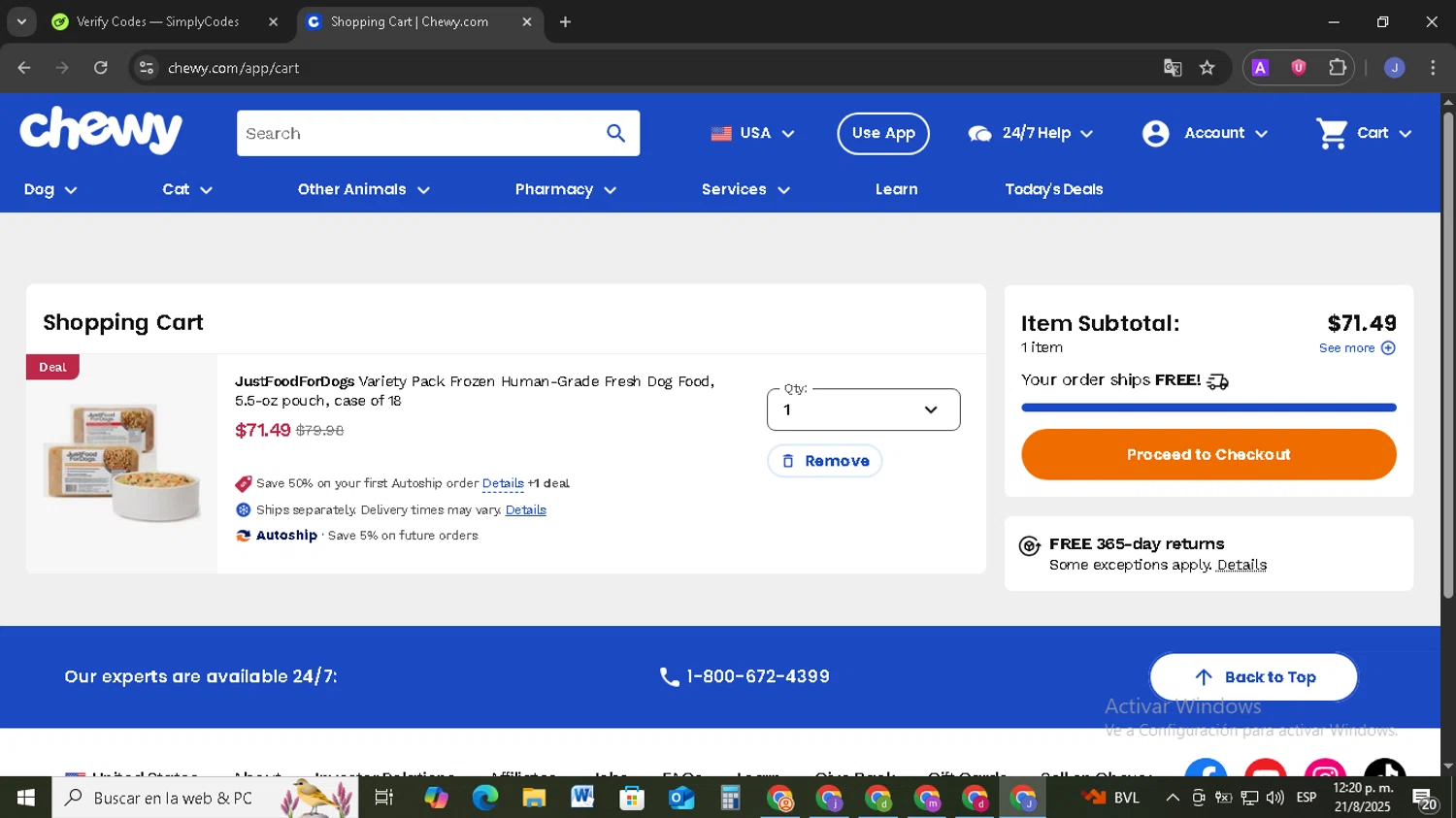Click the free shipping progress bar
Screen dimensions: 1456x818
point(1208,408)
